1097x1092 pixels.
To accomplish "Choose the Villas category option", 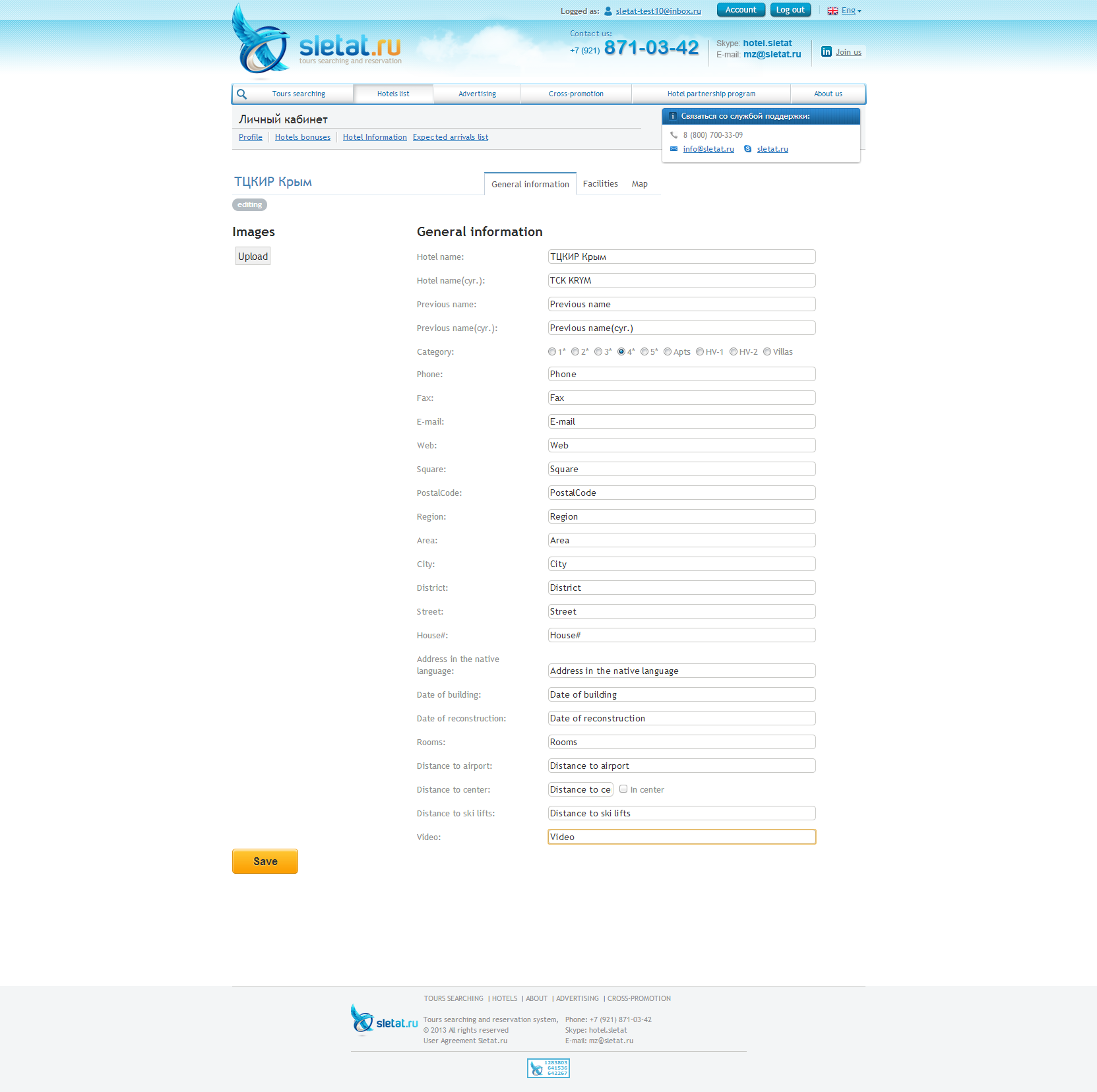I will point(767,352).
